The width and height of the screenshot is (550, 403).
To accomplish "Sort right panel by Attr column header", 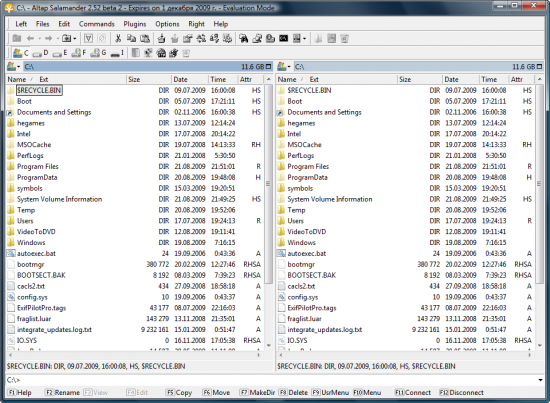I will click(x=522, y=79).
